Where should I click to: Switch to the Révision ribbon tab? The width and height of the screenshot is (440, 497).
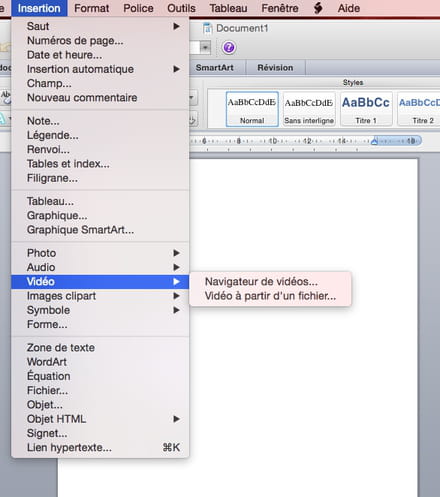(275, 68)
